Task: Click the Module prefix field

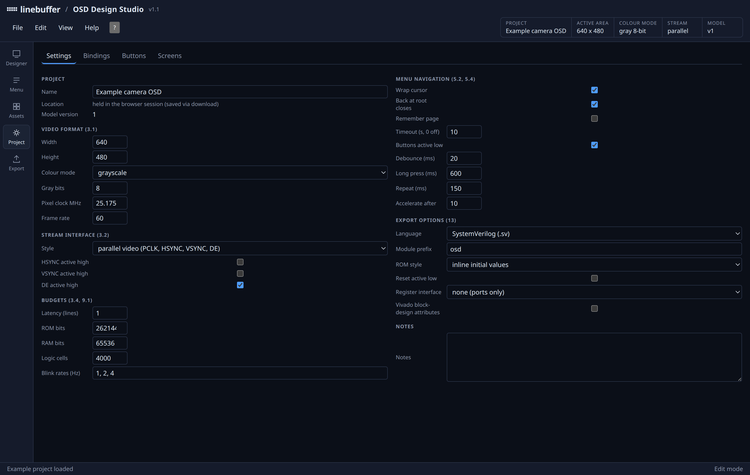Action: (x=594, y=249)
